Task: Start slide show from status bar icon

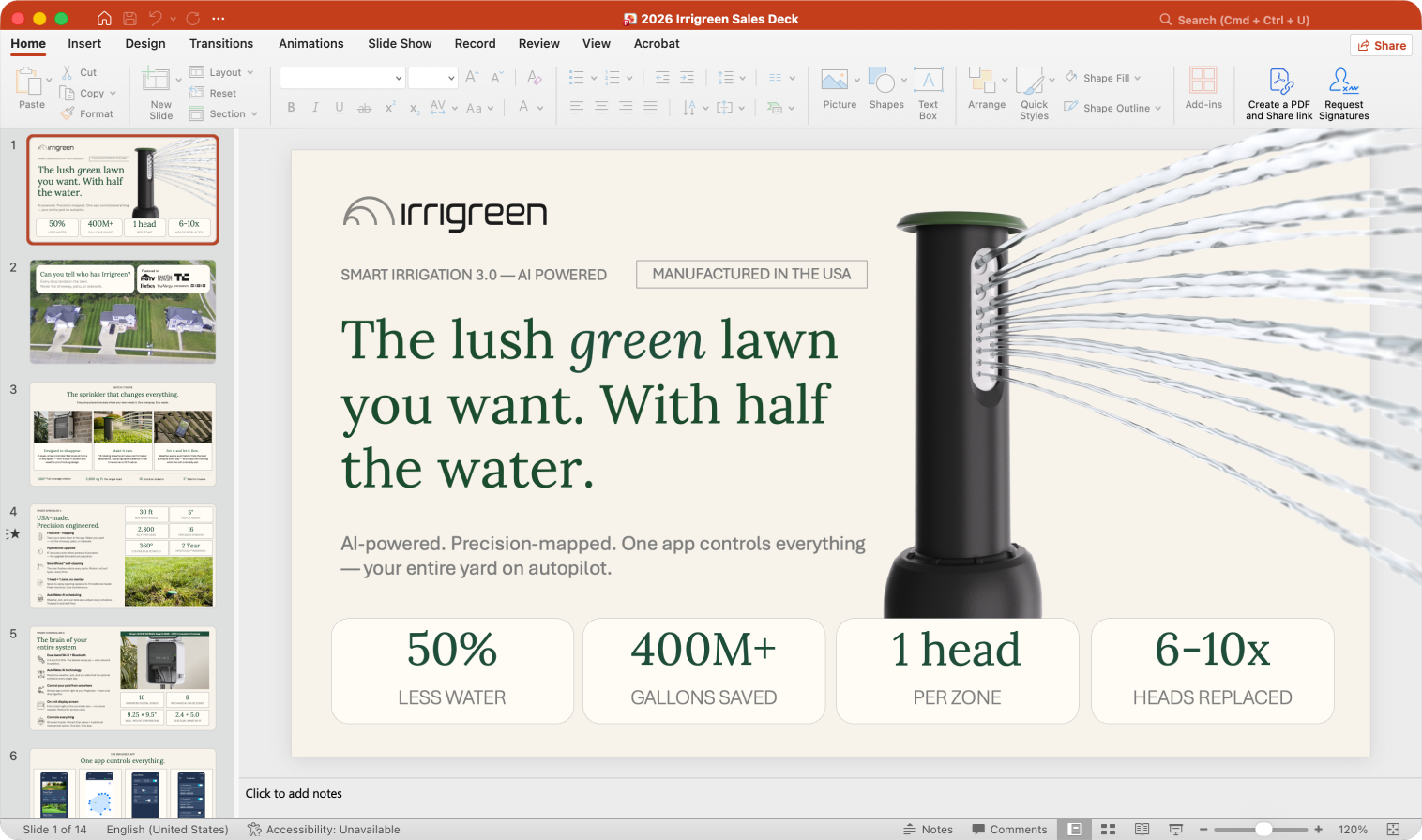Action: [1175, 830]
